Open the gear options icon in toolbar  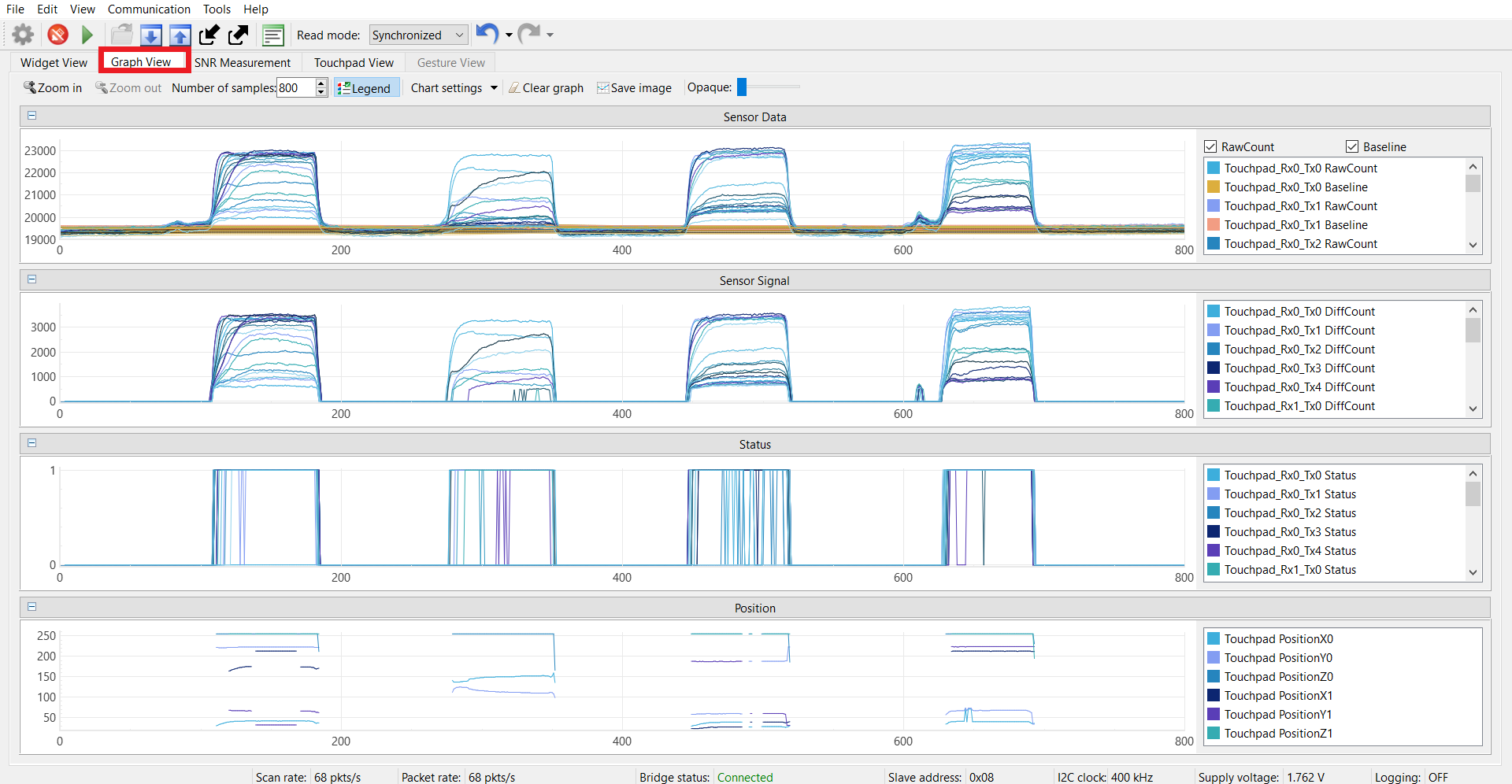tap(23, 35)
